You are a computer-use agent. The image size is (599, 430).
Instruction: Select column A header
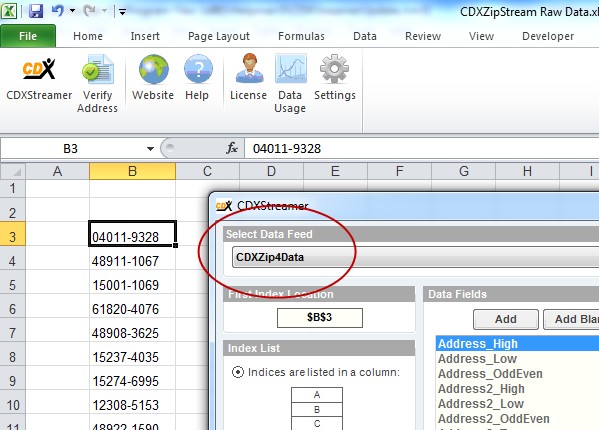(57, 171)
